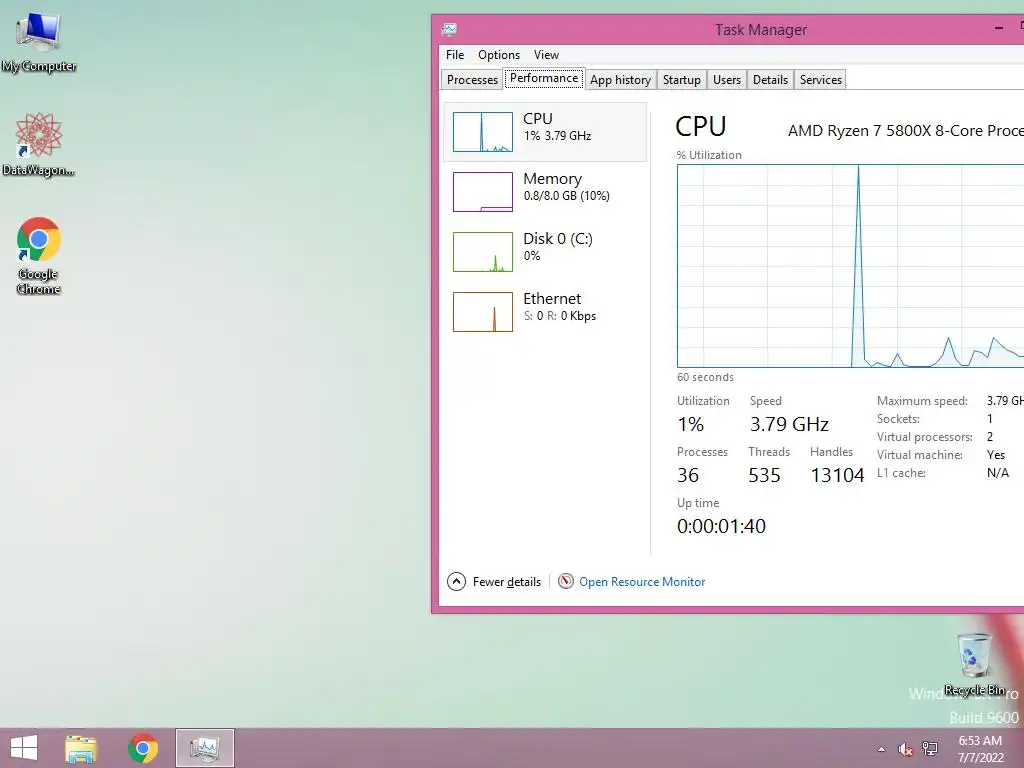Click the Threads value 535
Viewport: 1024px width, 768px height.
coord(764,475)
